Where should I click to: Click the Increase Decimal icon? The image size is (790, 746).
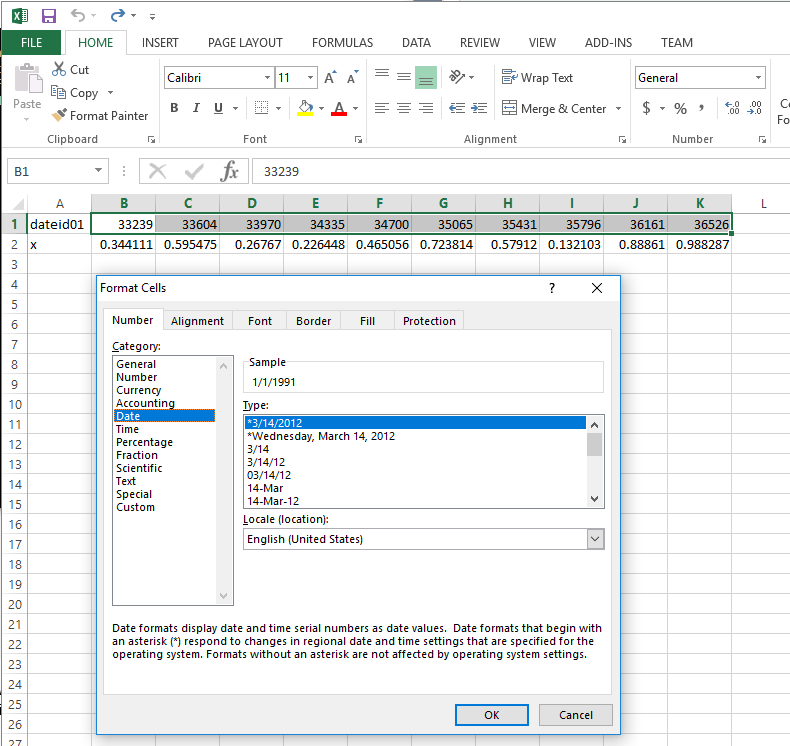click(732, 108)
